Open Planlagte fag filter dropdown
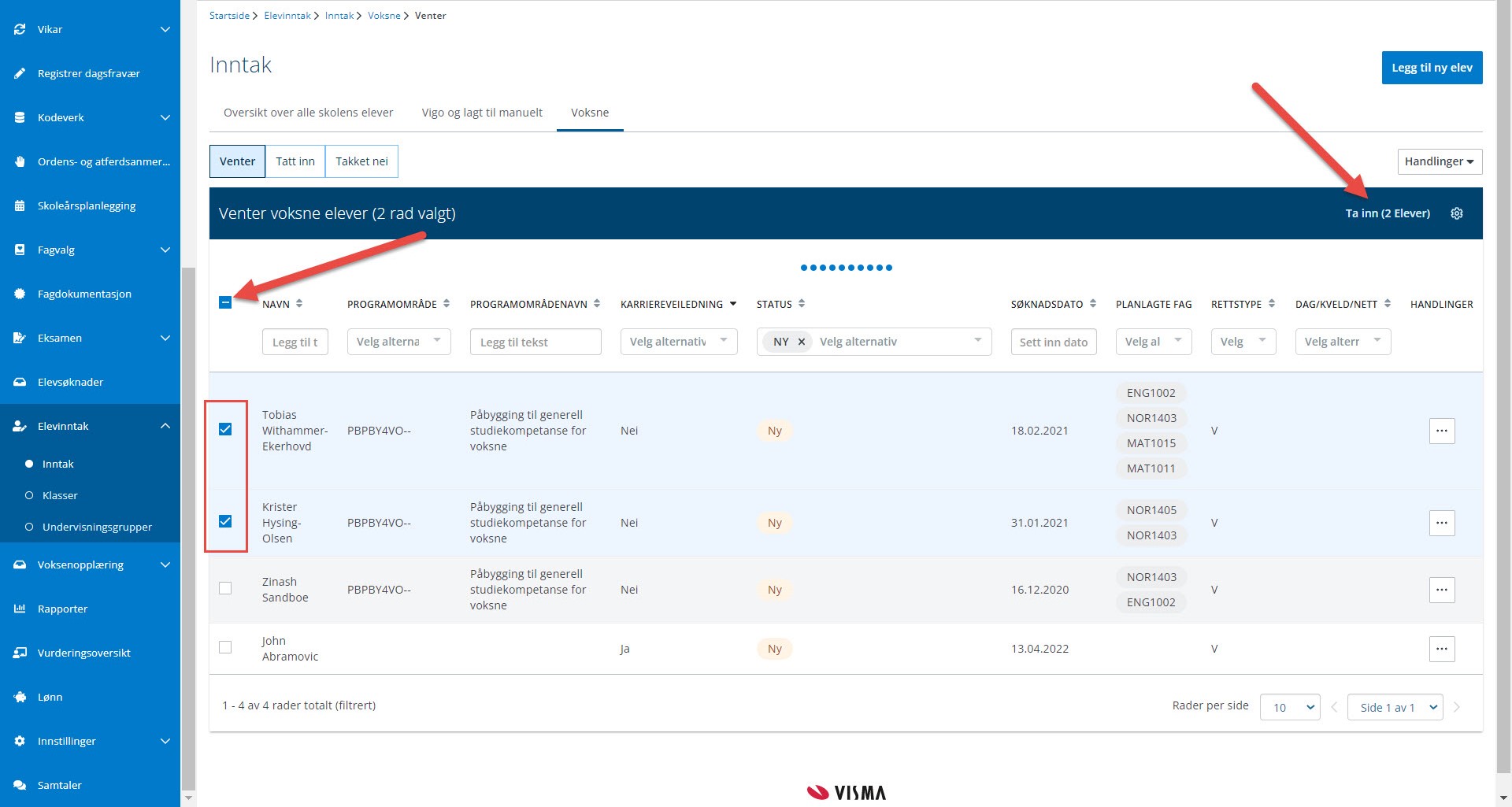This screenshot has height=807, width=1512. [1154, 342]
